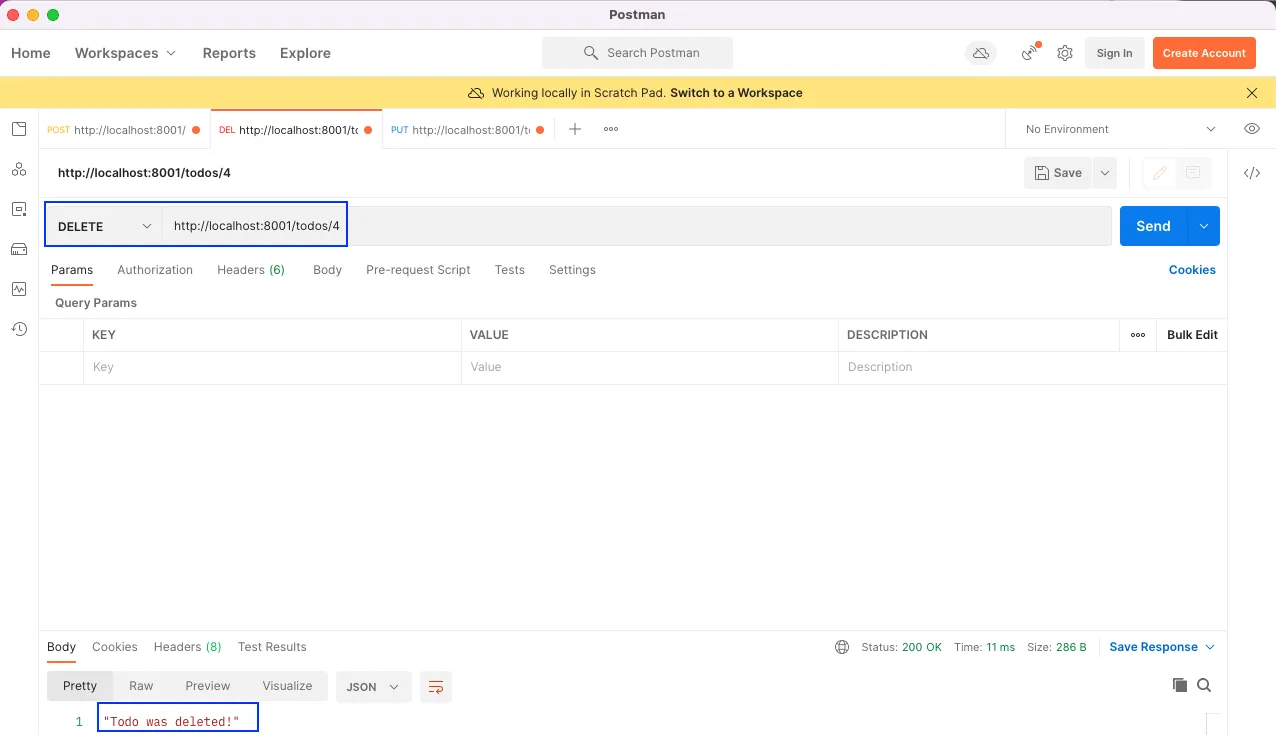Select the Pretty view mode
1276x735 pixels.
80,686
